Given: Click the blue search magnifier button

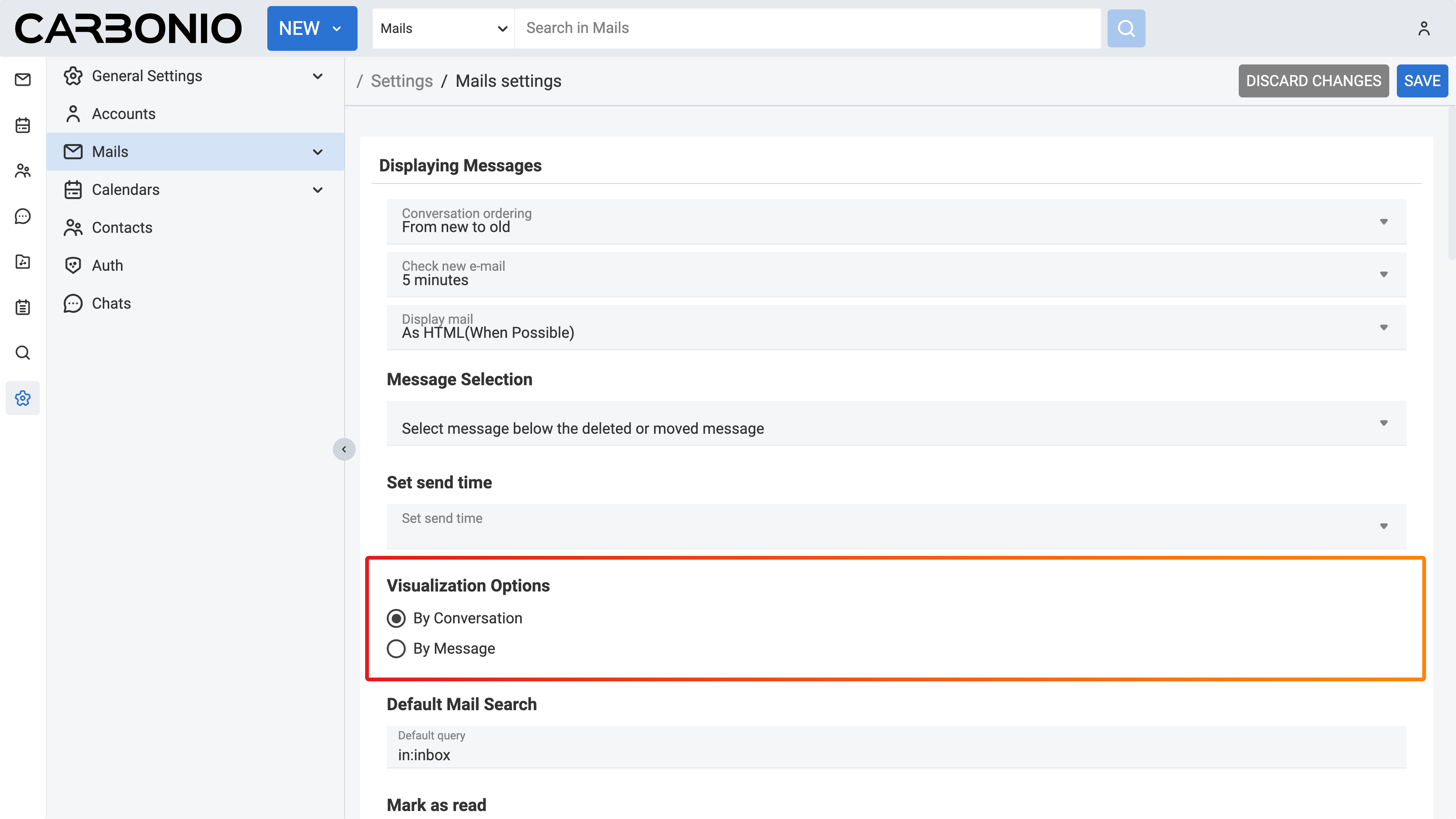Looking at the screenshot, I should pyautogui.click(x=1125, y=28).
